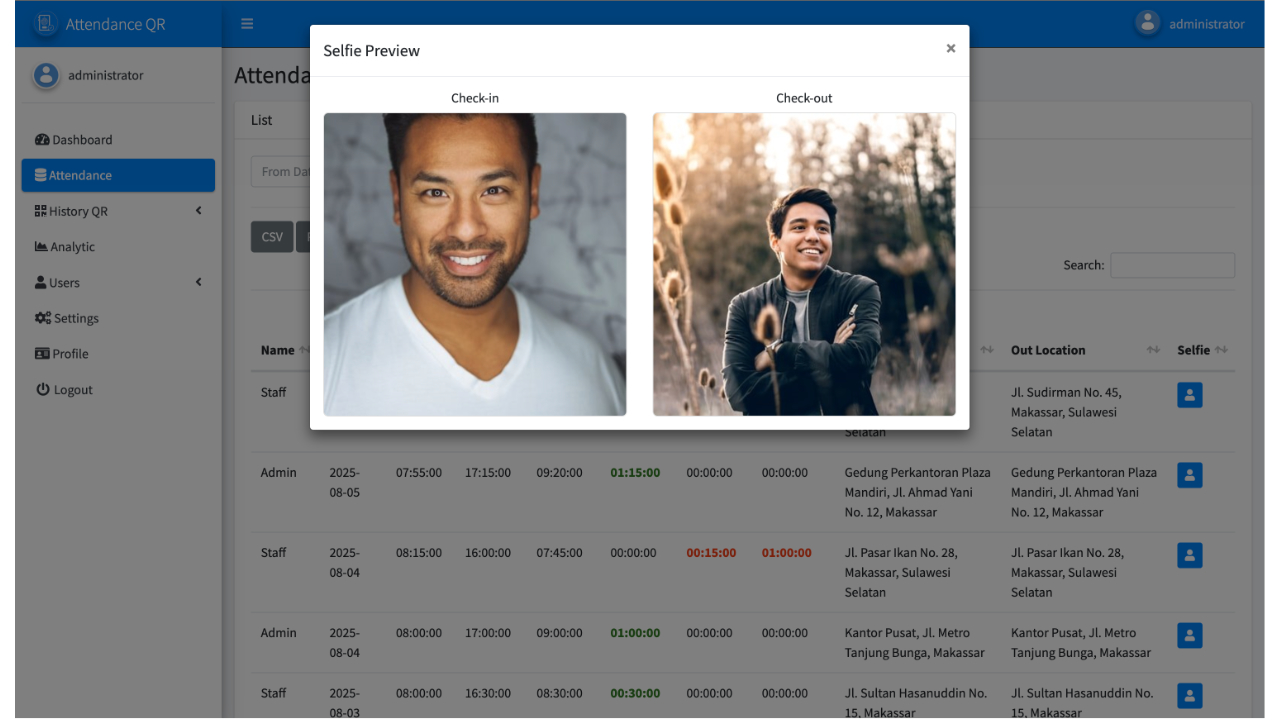Select the date cell 2025-08-03
Viewport: 1280px width, 720px height.
click(x=345, y=702)
